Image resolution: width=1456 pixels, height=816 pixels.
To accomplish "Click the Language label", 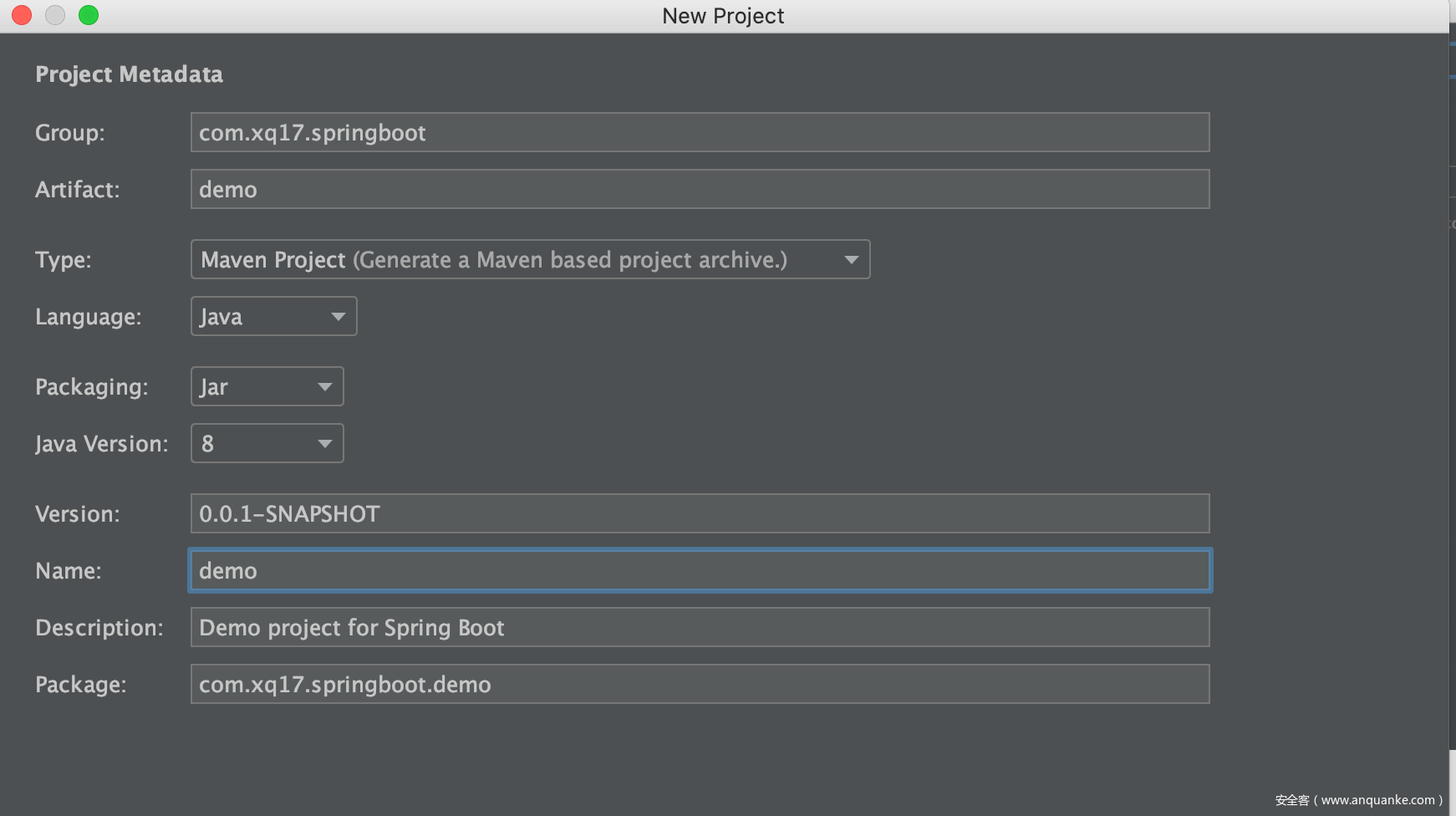I will click(x=88, y=317).
